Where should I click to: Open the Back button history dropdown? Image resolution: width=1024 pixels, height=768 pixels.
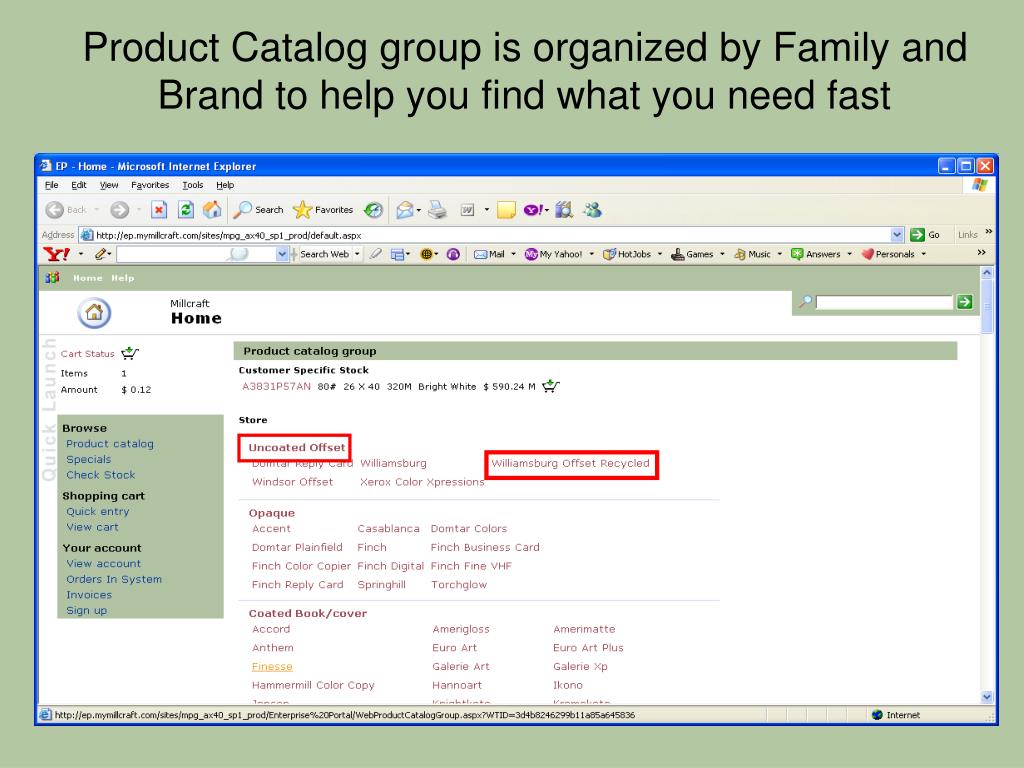click(x=97, y=210)
